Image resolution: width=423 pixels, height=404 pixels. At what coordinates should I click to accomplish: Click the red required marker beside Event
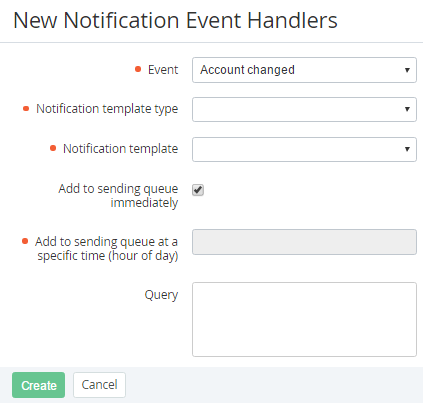pos(138,69)
